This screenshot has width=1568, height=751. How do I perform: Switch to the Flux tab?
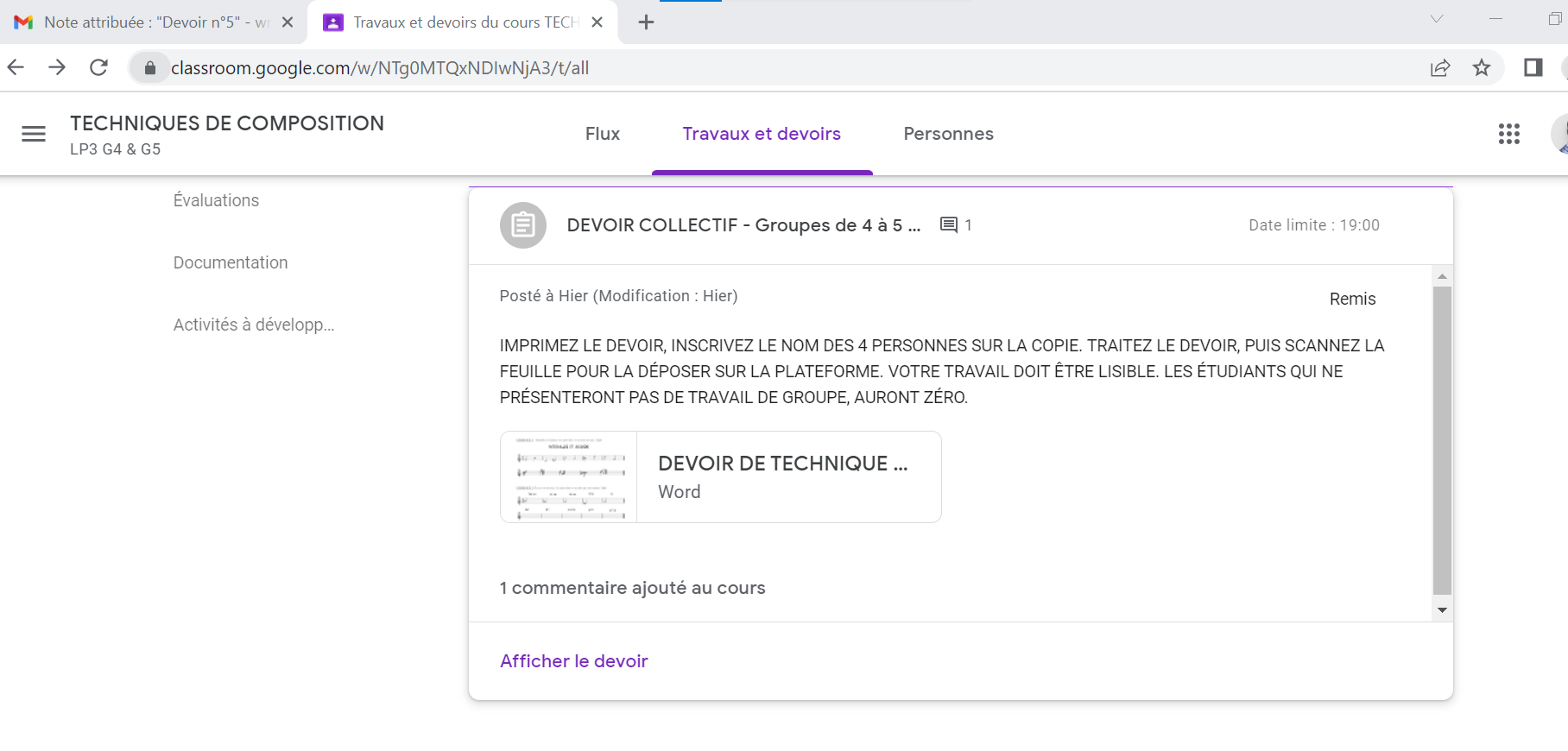coord(602,134)
